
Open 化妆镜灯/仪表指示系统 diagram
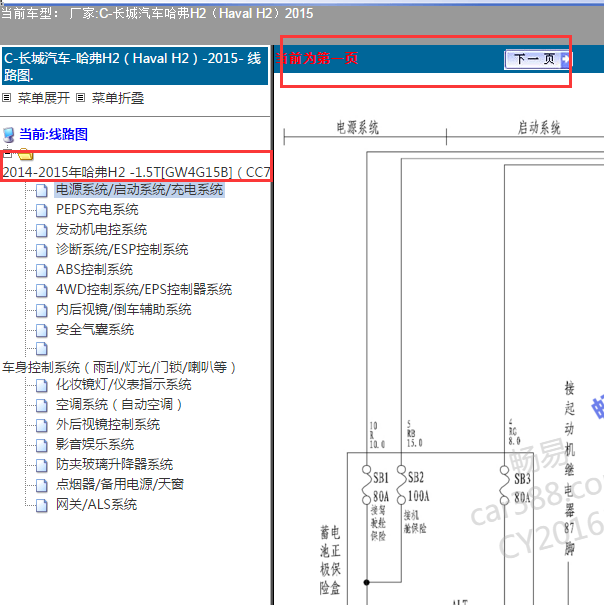point(124,385)
